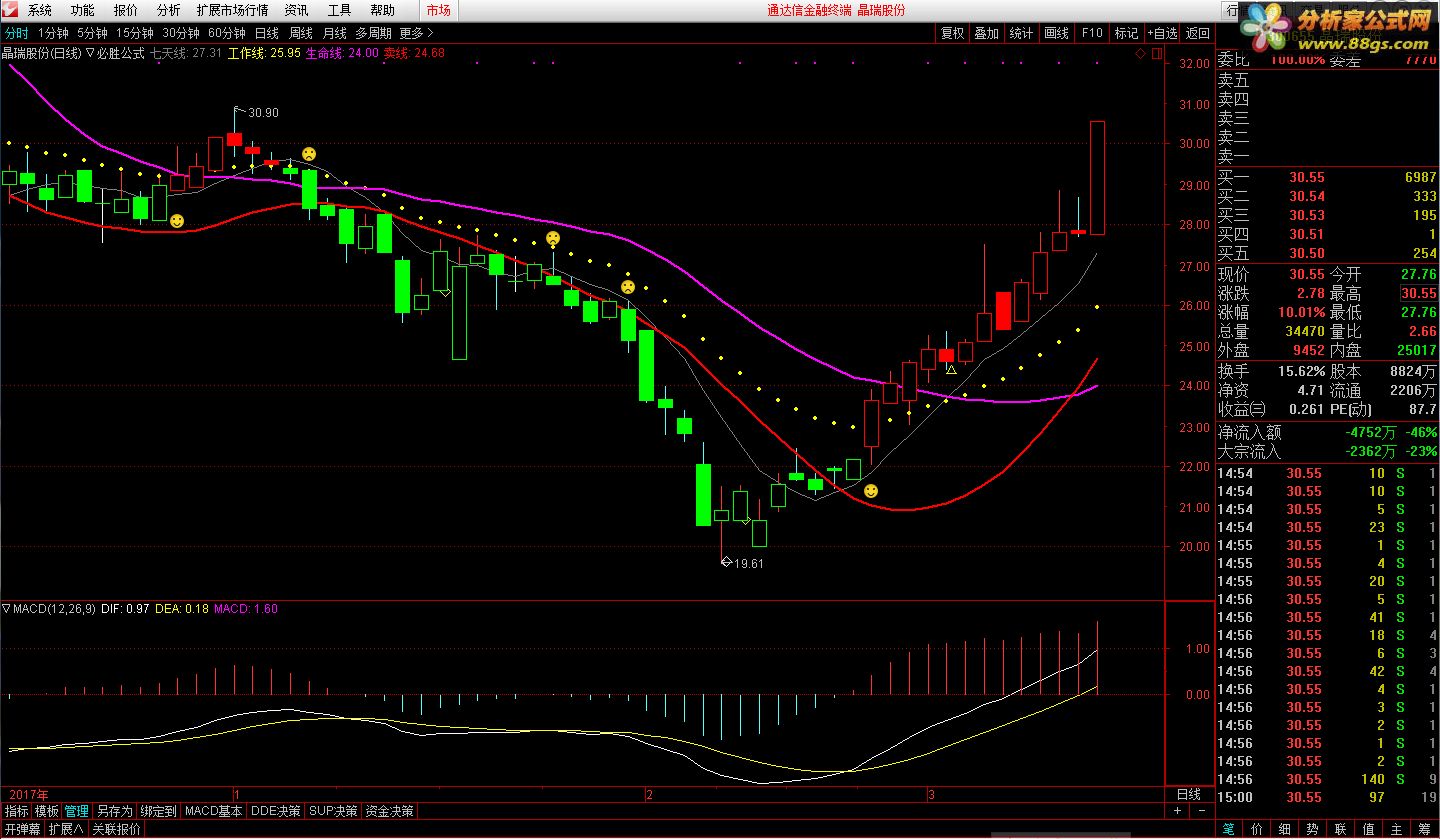The width and height of the screenshot is (1440, 839).
Task: Open the 帮助 menu
Action: pyautogui.click(x=382, y=10)
